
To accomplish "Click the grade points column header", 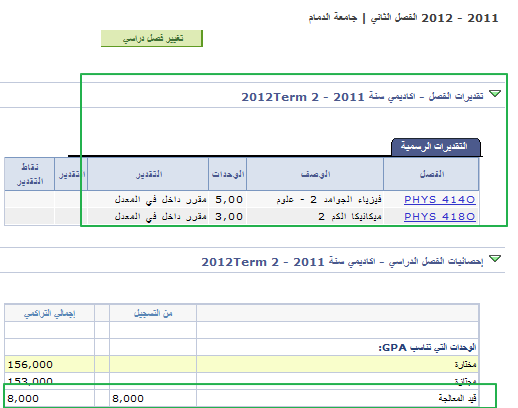I will click(x=30, y=174).
